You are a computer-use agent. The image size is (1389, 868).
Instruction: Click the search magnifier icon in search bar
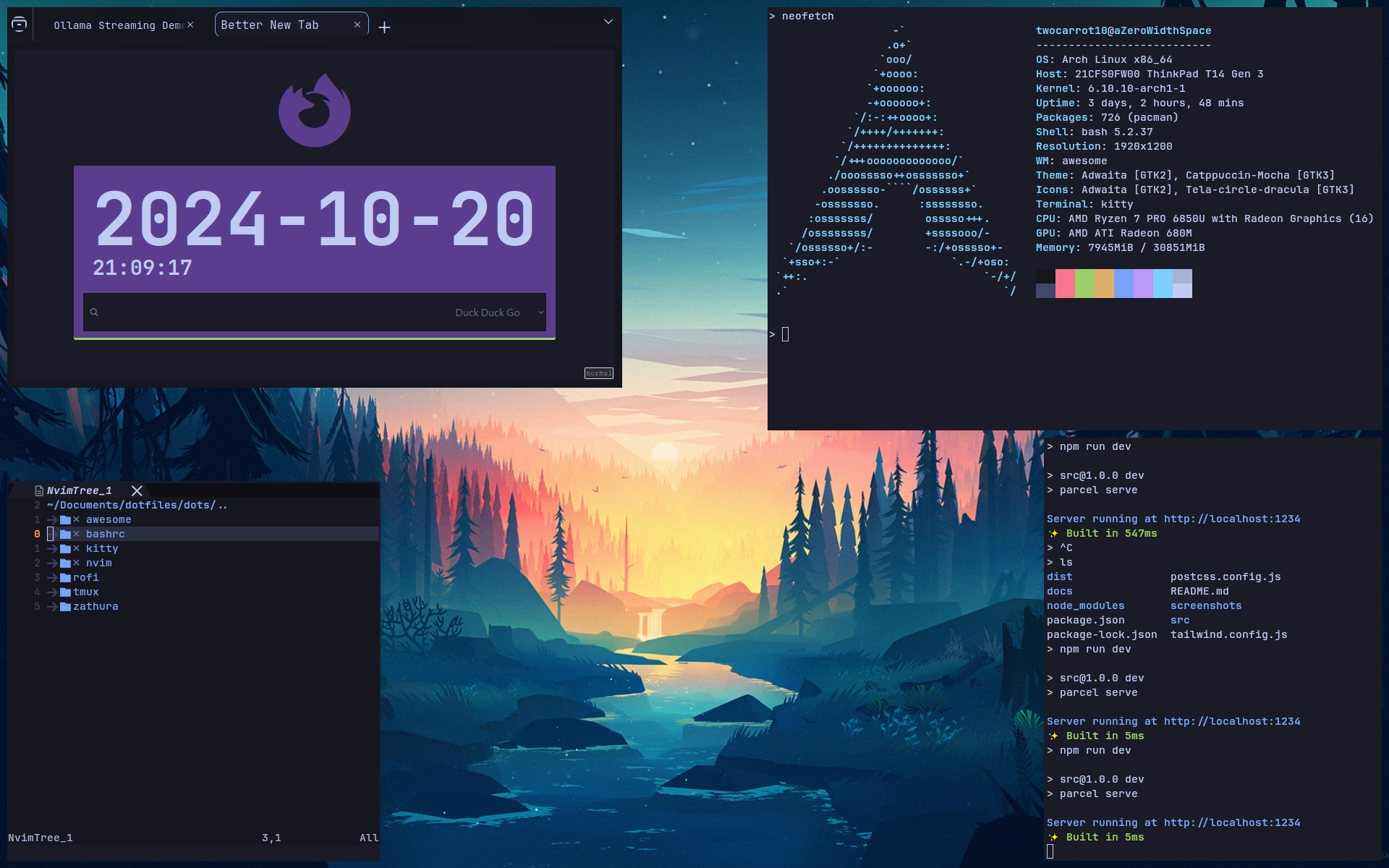(x=94, y=312)
